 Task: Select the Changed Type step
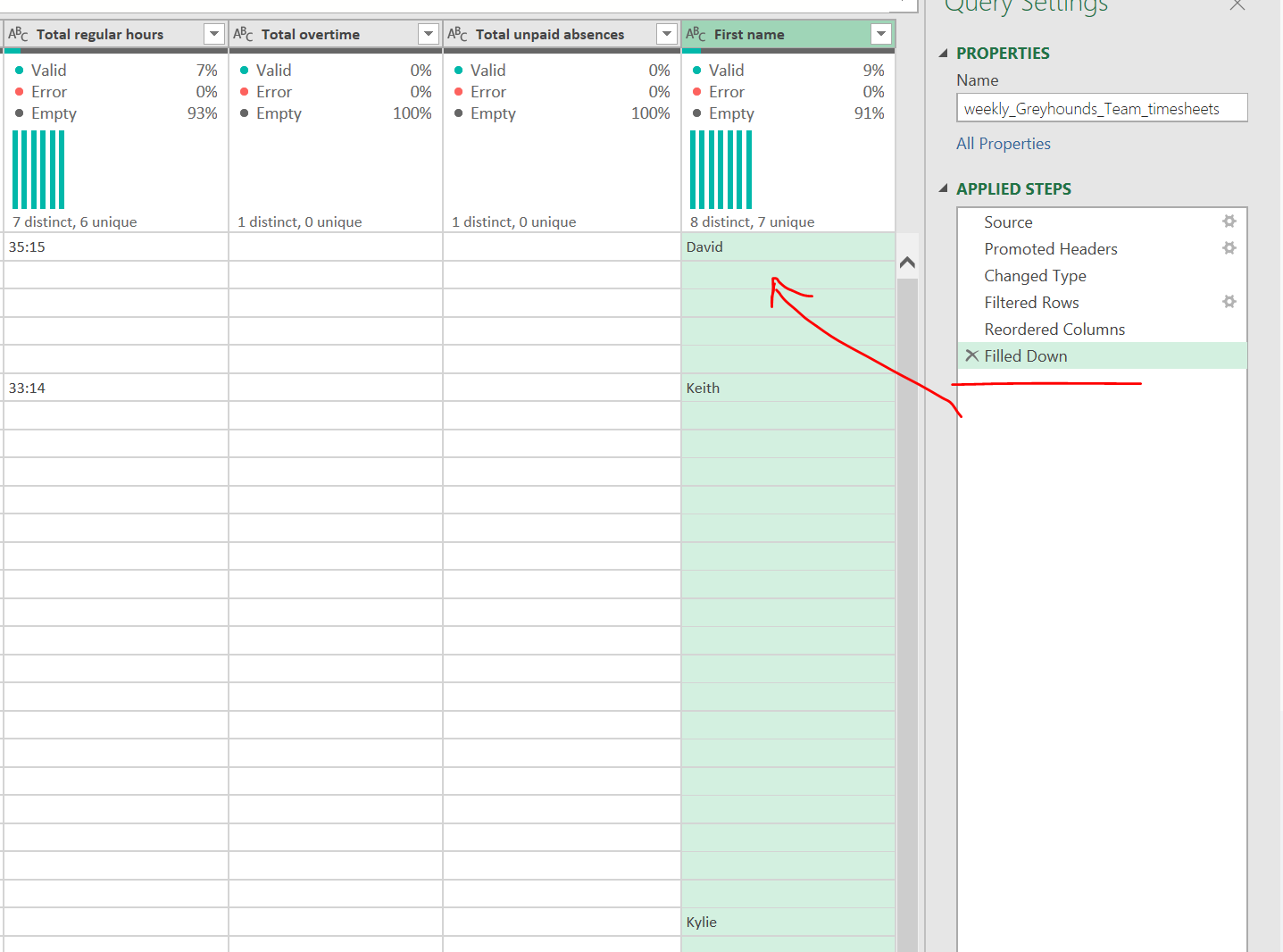pyautogui.click(x=1102, y=276)
